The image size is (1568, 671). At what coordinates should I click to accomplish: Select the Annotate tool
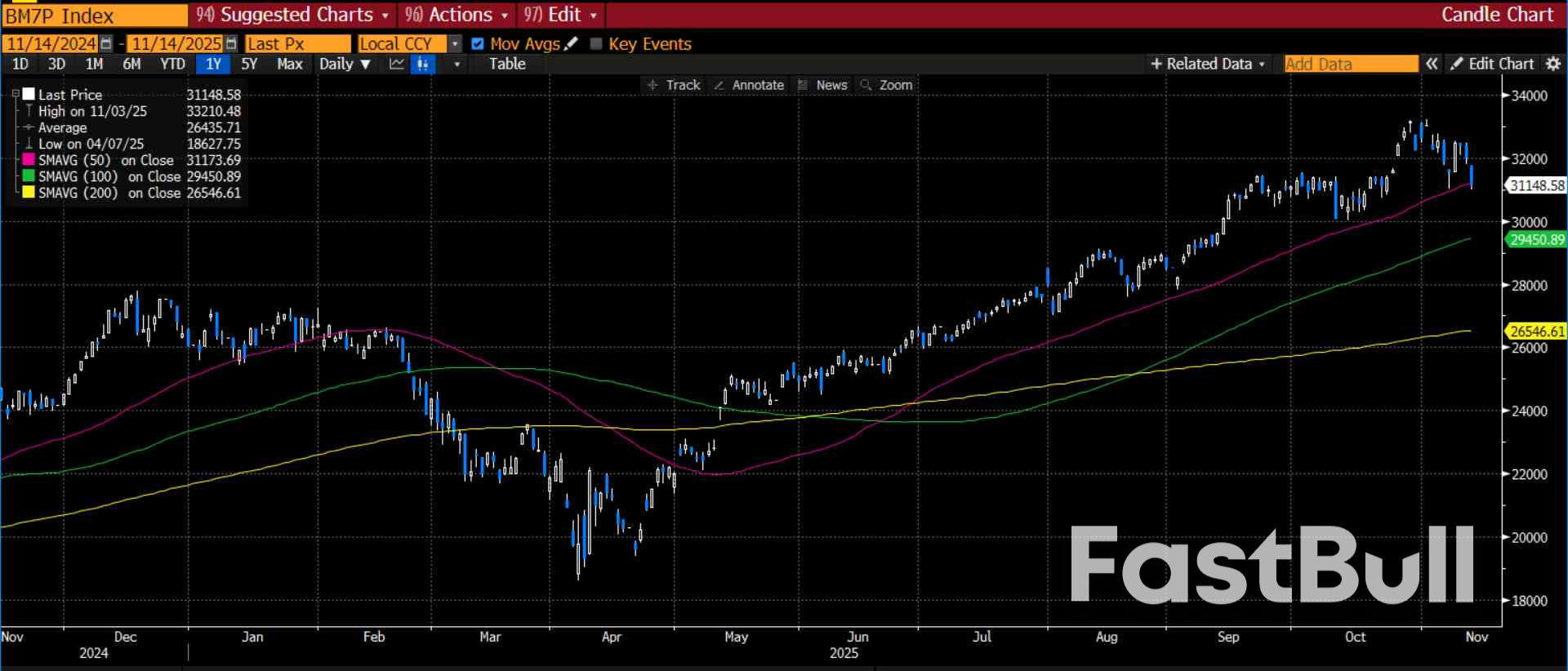pos(749,85)
